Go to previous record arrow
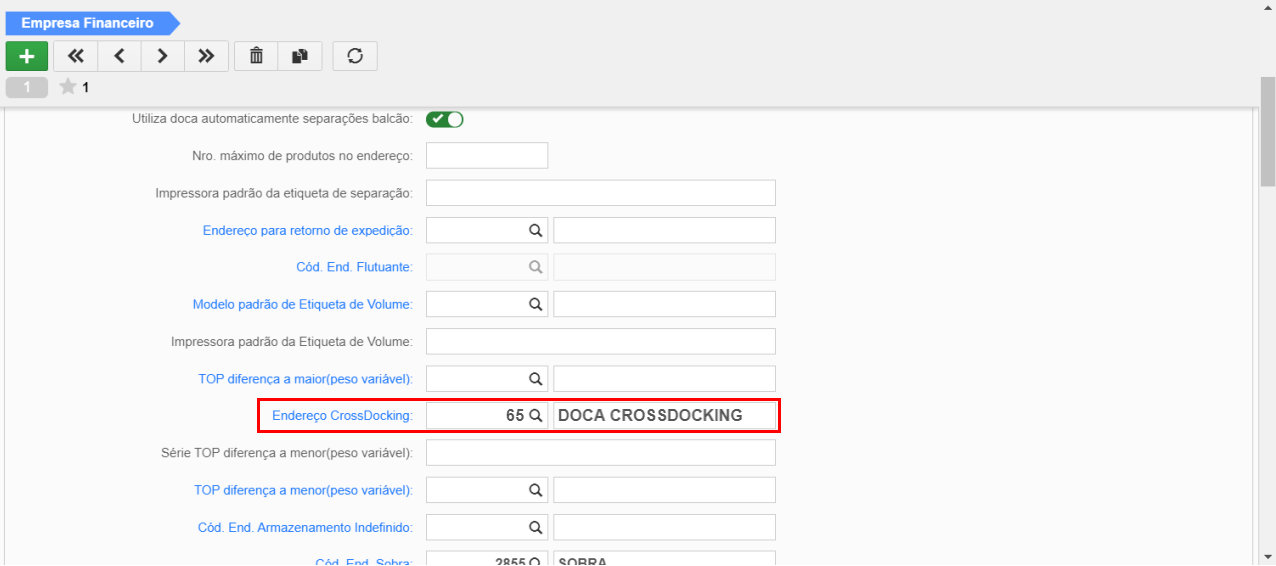1276x566 pixels. (x=119, y=56)
